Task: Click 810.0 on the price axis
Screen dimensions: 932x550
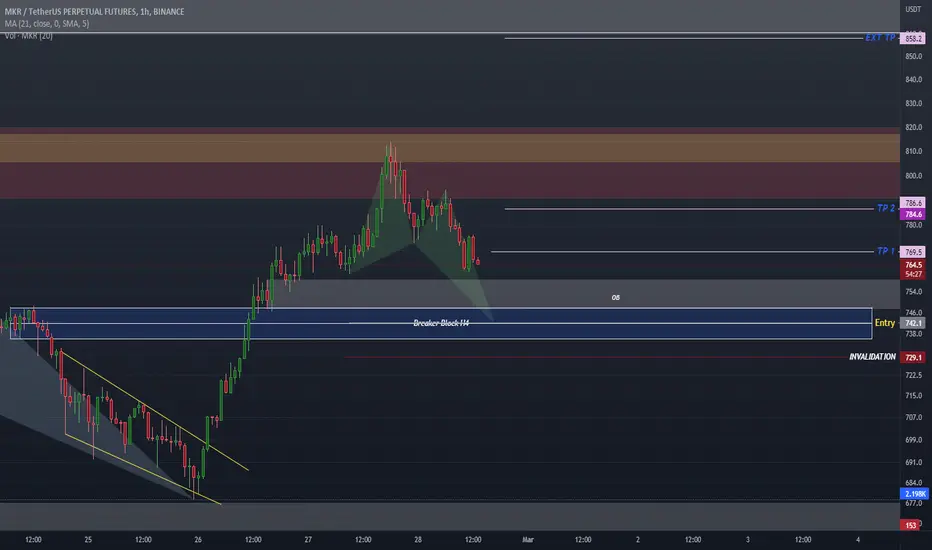Action: coord(914,152)
